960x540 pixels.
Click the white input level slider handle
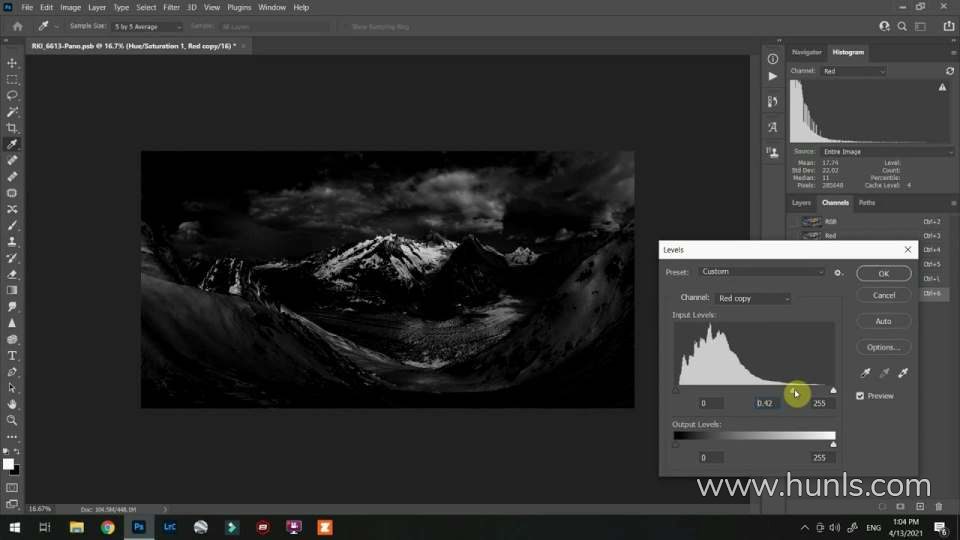click(833, 390)
